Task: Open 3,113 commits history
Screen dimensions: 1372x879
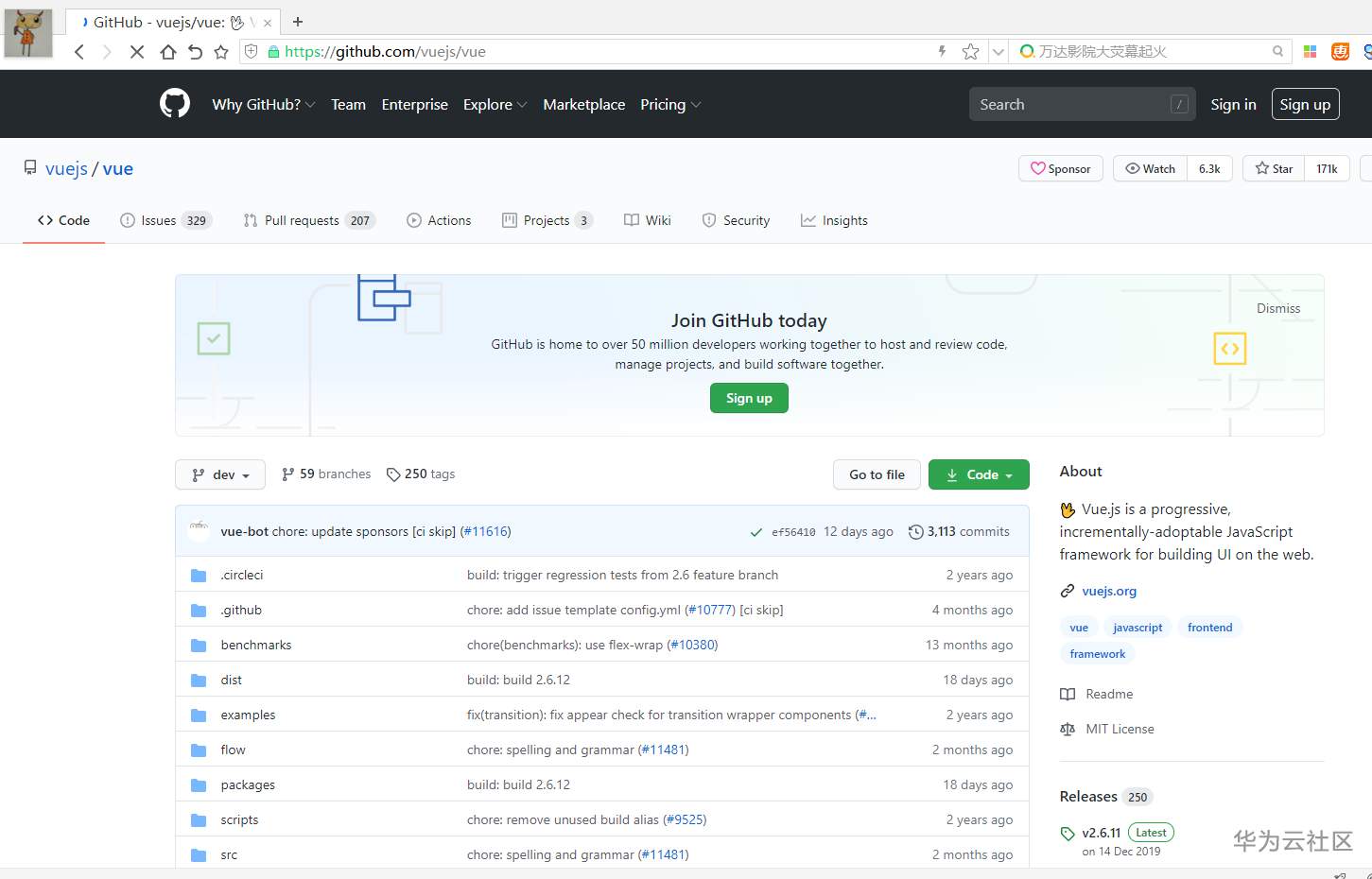Action: tap(959, 532)
